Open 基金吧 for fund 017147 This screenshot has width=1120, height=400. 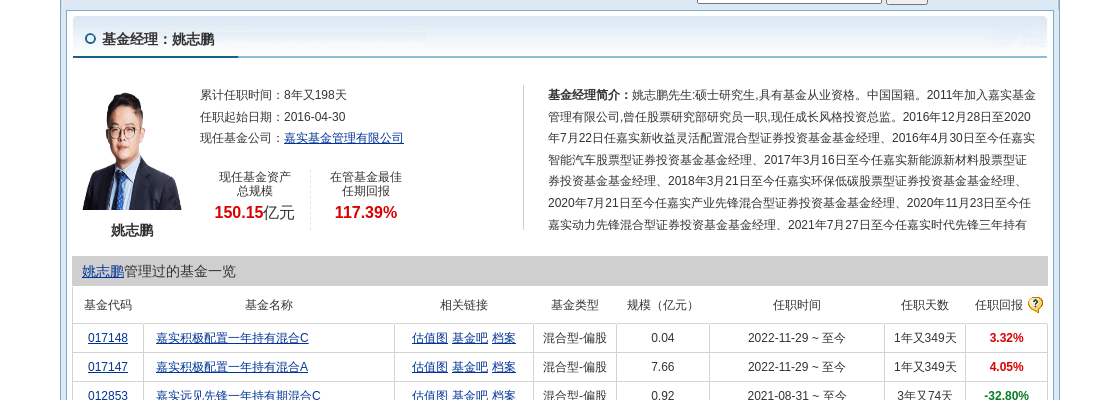click(470, 367)
